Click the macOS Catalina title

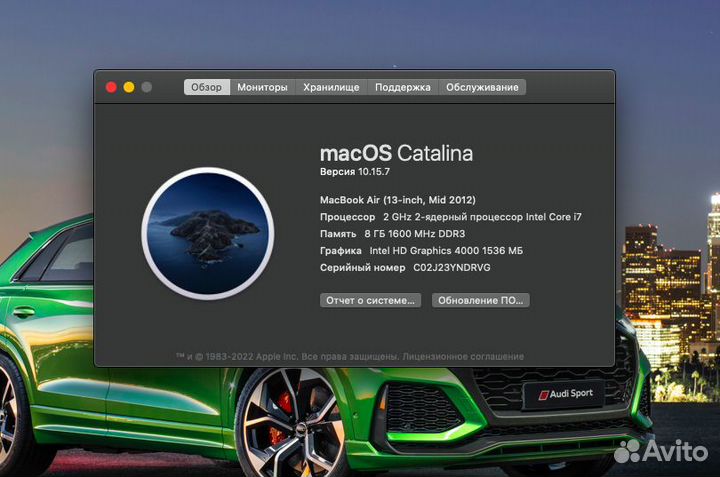coord(396,153)
